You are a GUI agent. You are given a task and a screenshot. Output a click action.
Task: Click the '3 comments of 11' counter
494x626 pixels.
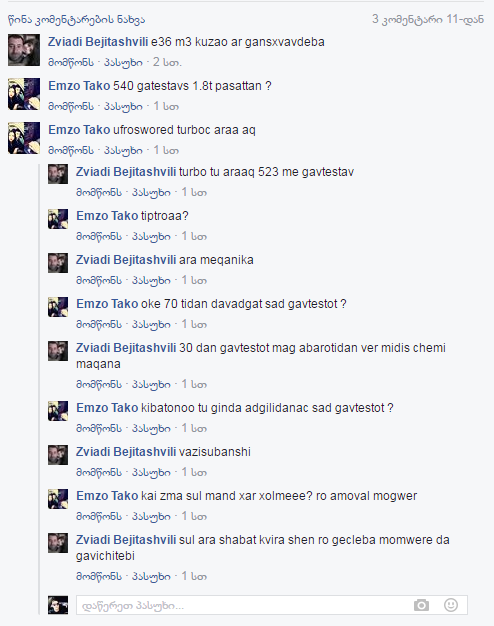(x=428, y=19)
